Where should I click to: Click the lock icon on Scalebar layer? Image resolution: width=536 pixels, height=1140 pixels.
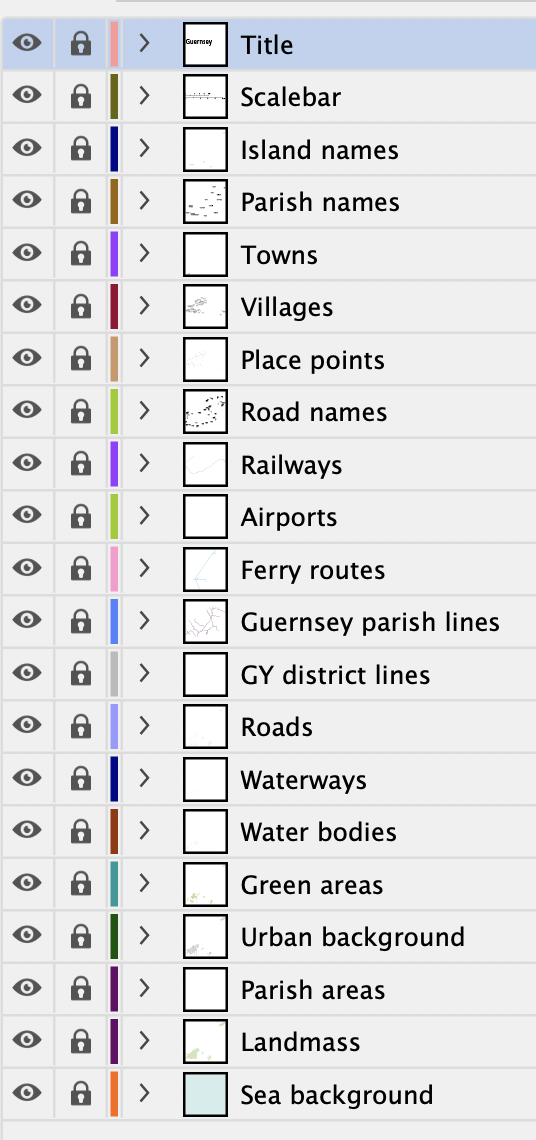[81, 97]
